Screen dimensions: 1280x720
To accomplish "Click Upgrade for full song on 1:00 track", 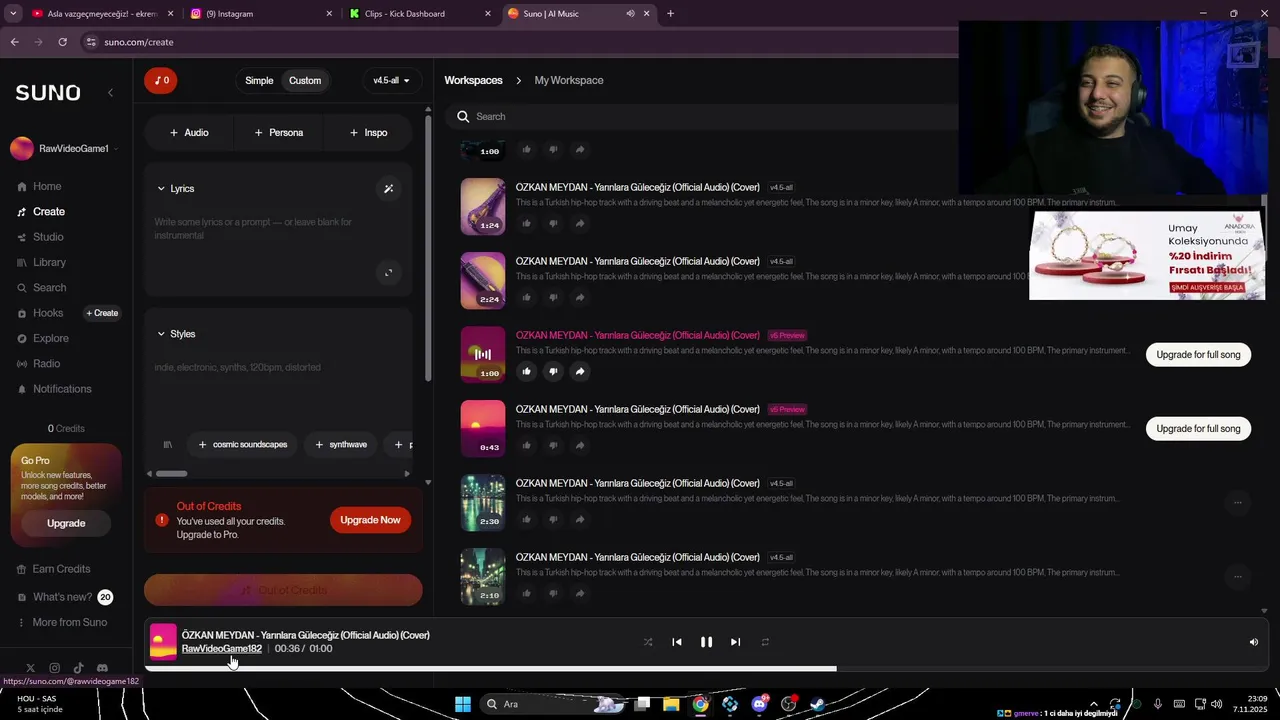I will point(1198,355).
